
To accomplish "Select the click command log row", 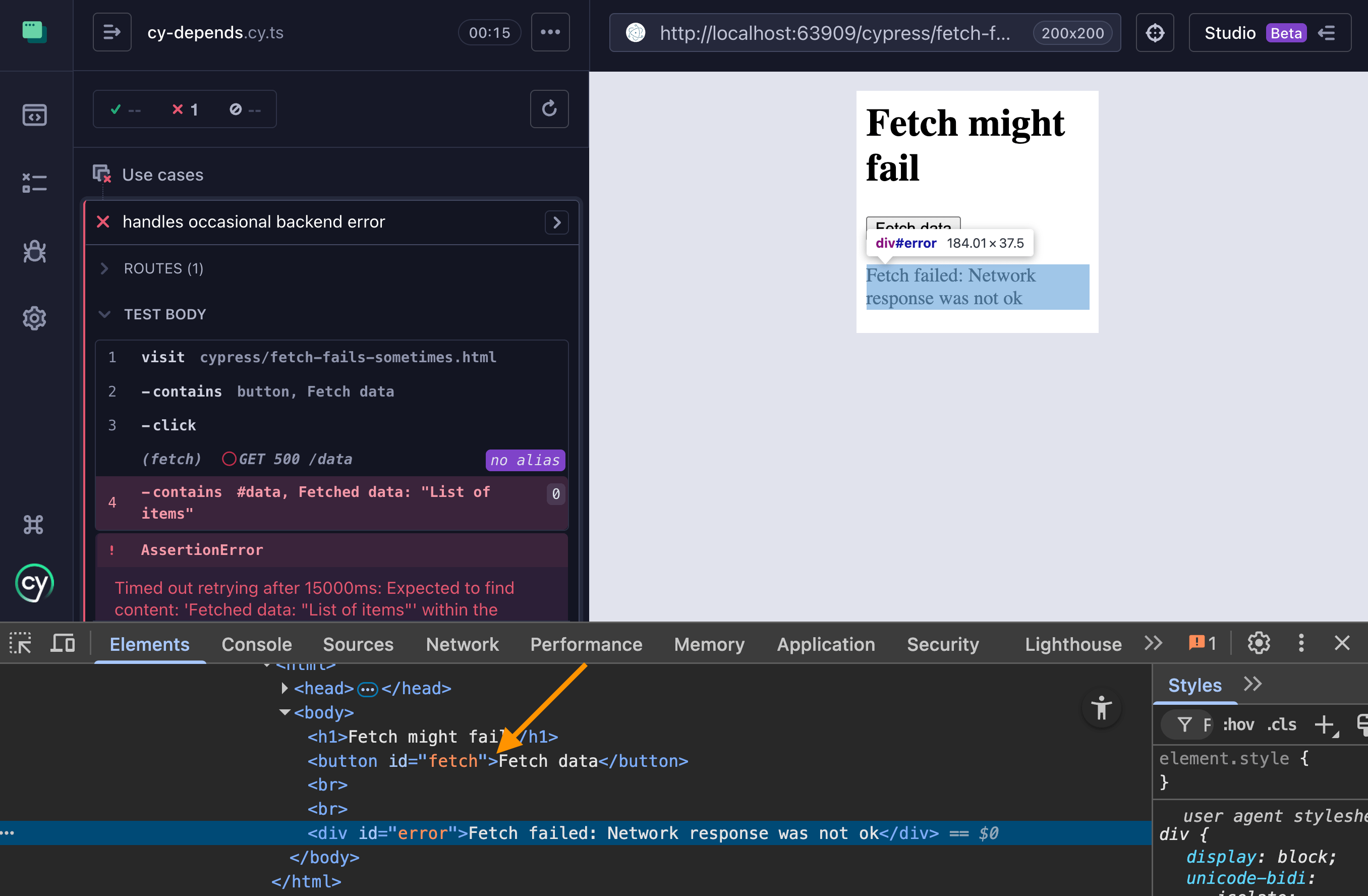I will (331, 425).
